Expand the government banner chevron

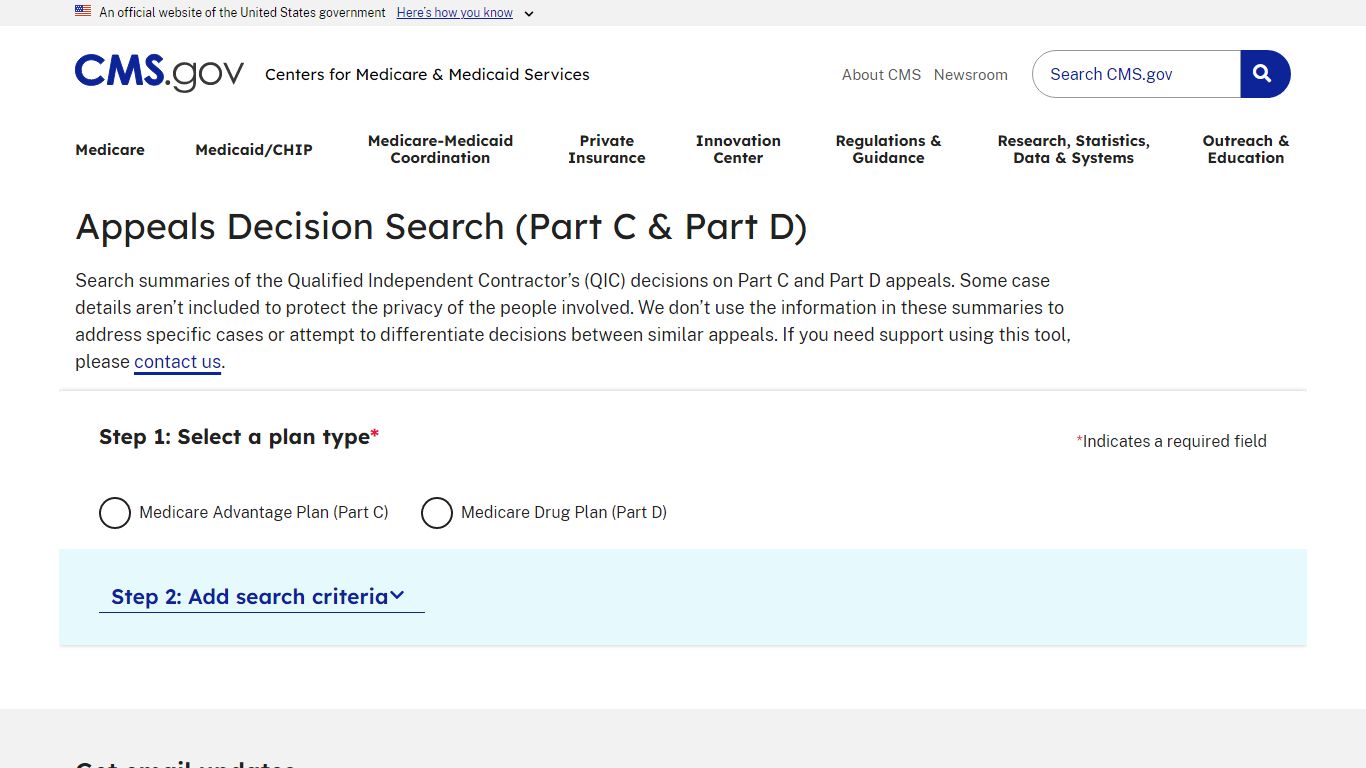tap(529, 14)
